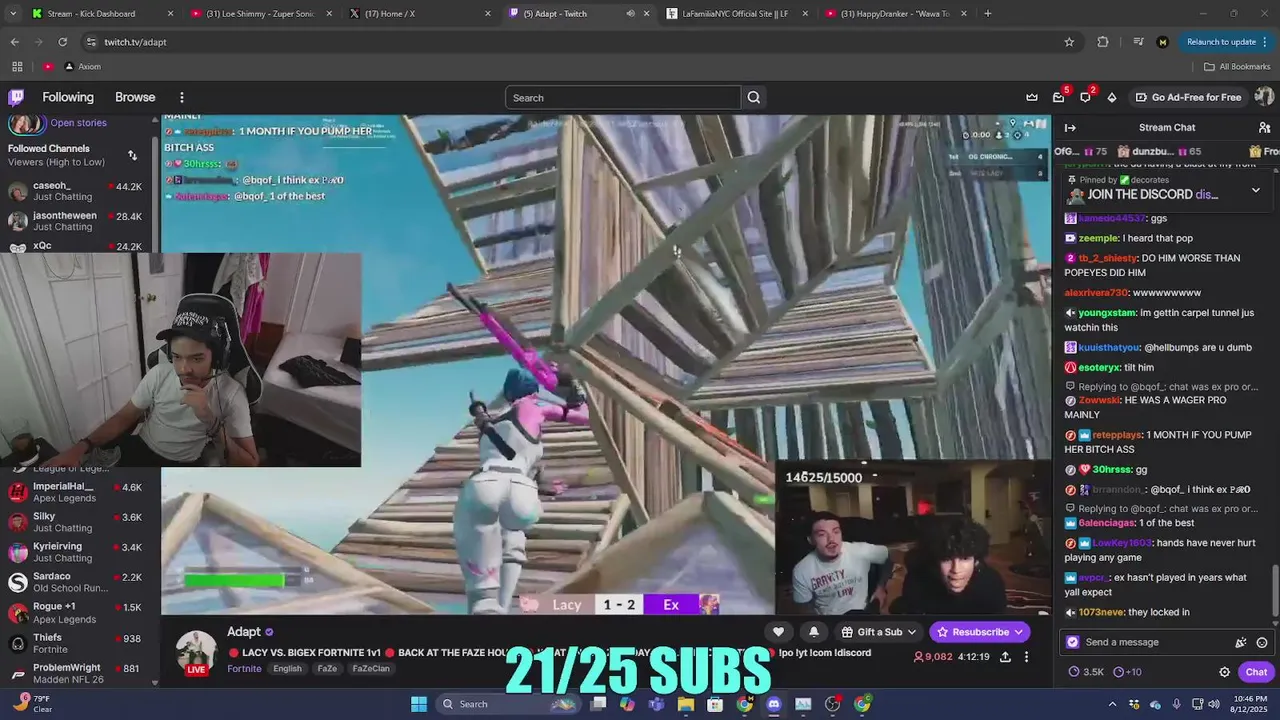
Task: Click the Twitch logo home icon
Action: click(x=16, y=97)
